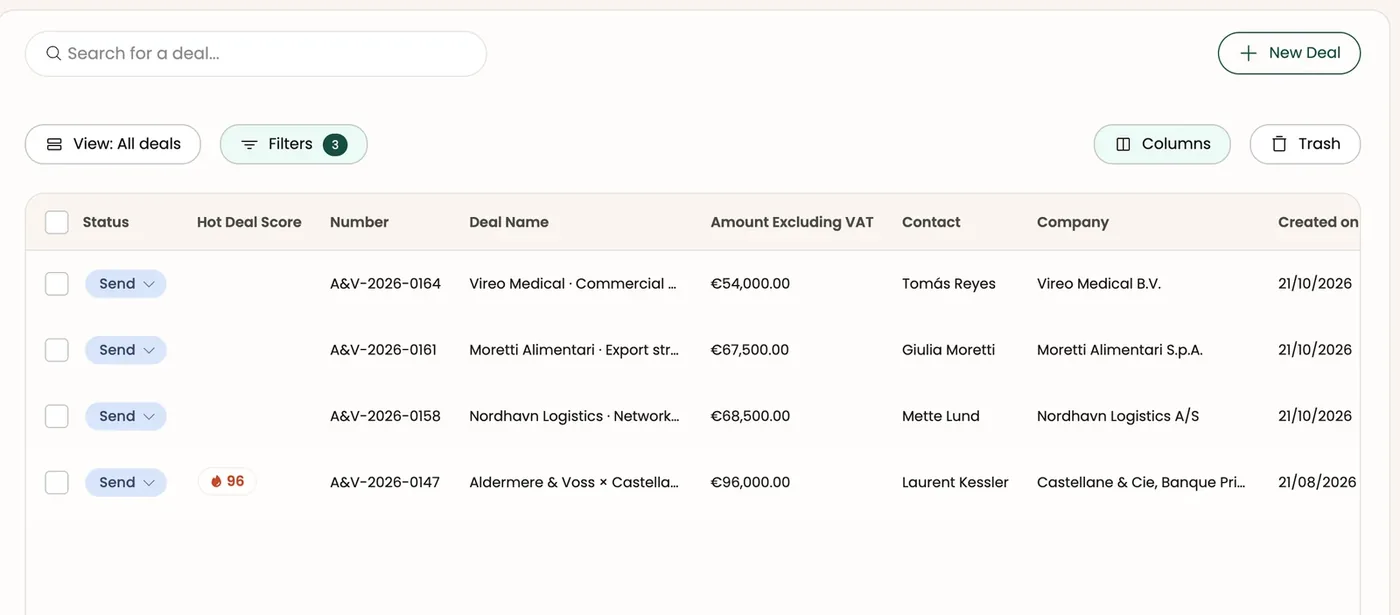
Task: Click the €96,000.00 amount cell
Action: click(750, 482)
